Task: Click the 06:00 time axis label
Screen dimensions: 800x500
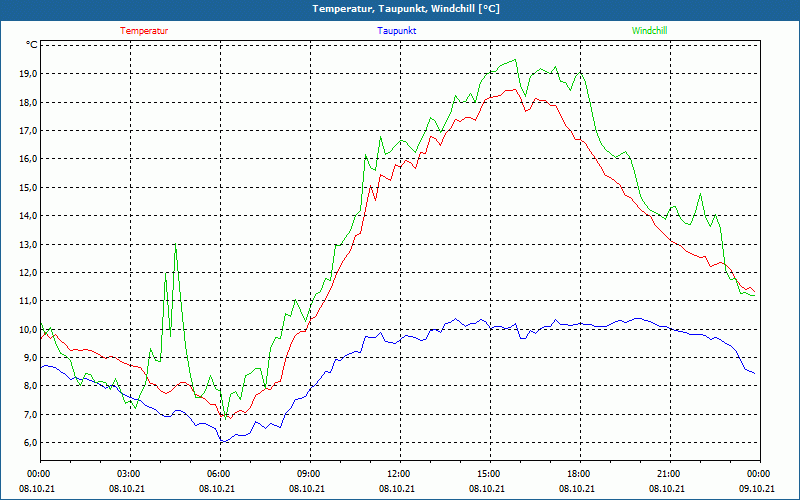Action: coord(220,474)
